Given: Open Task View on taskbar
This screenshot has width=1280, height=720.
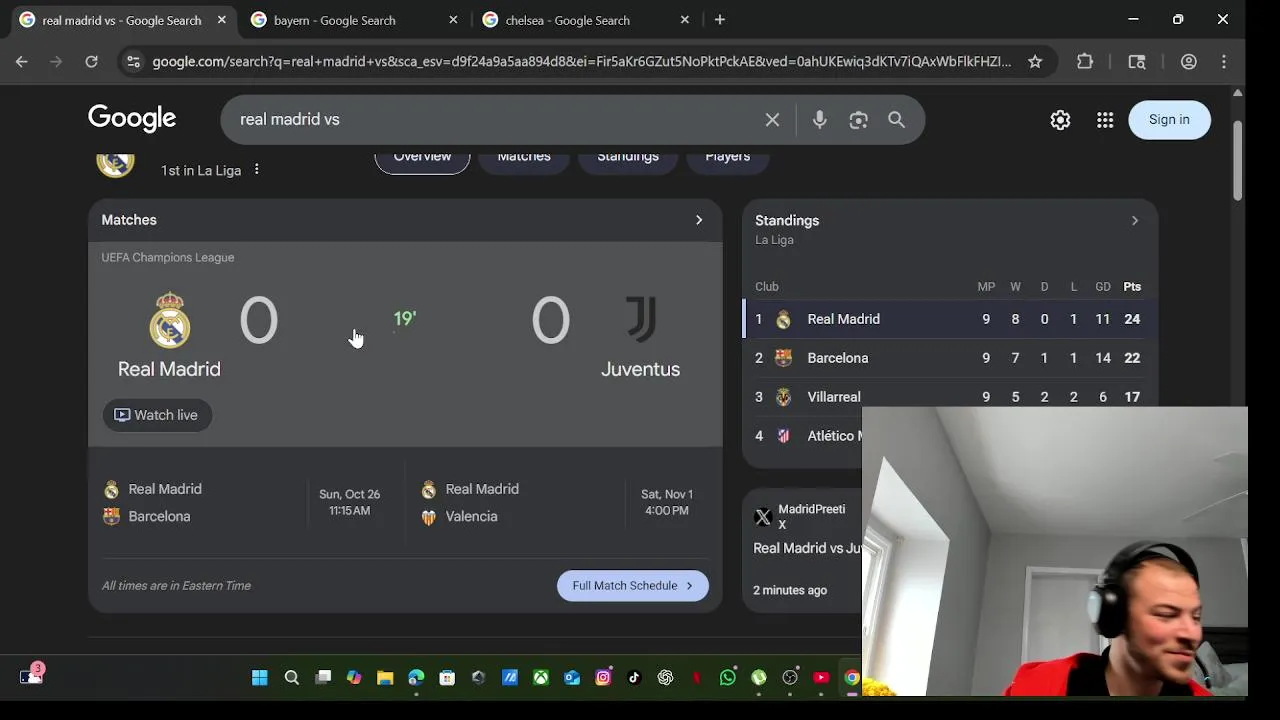Looking at the screenshot, I should pyautogui.click(x=323, y=677).
